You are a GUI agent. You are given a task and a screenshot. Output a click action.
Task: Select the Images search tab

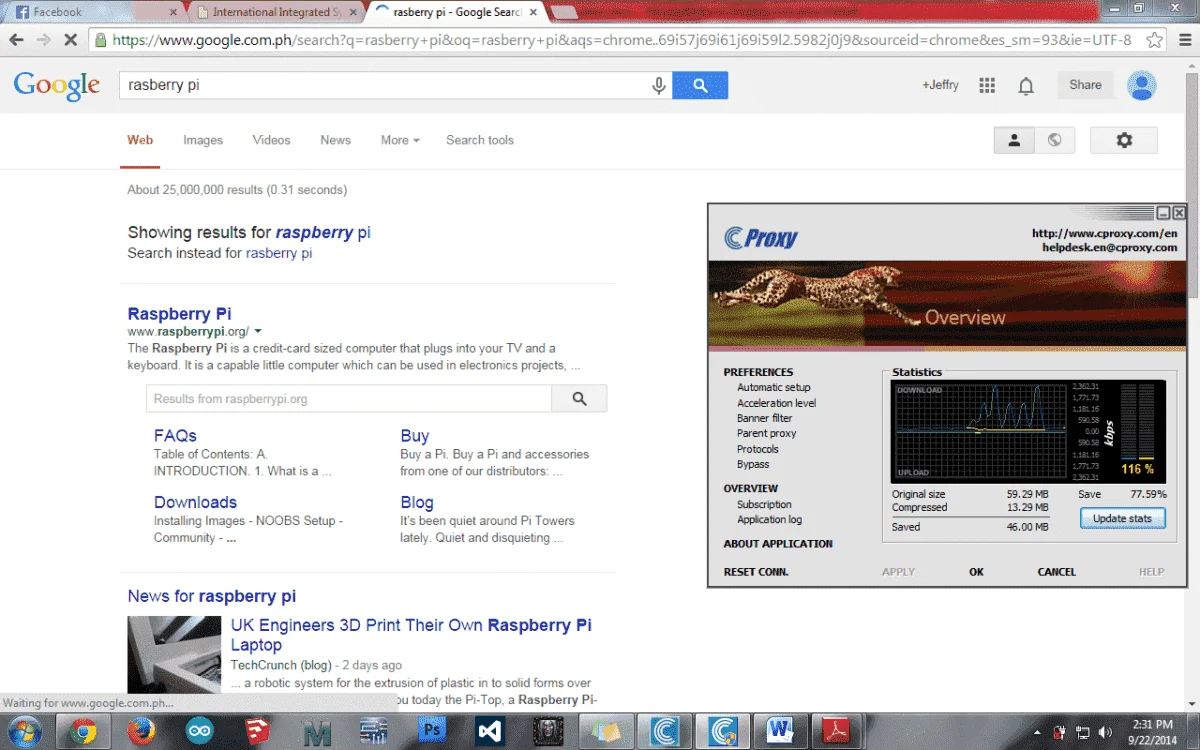point(203,140)
